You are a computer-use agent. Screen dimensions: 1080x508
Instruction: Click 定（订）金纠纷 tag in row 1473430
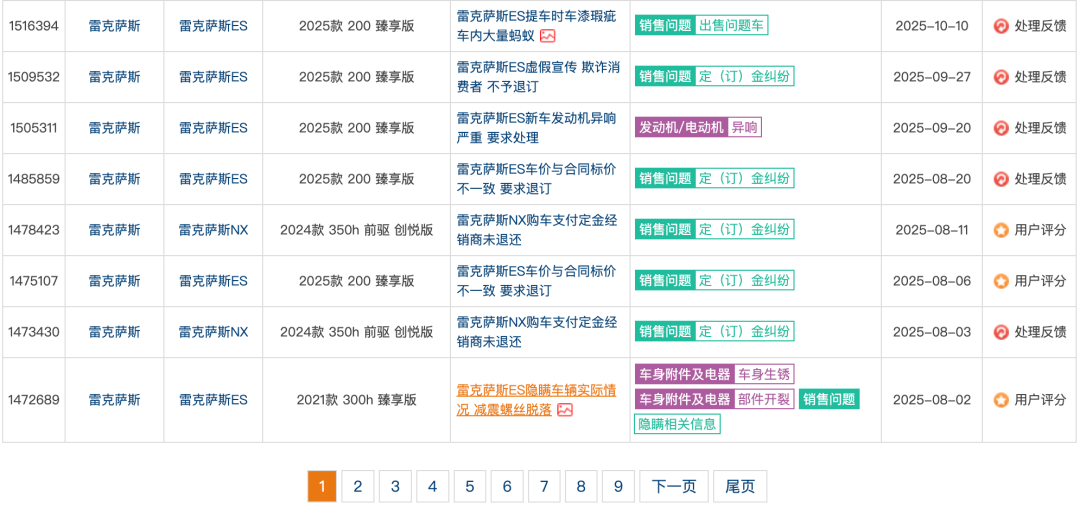pyautogui.click(x=745, y=331)
